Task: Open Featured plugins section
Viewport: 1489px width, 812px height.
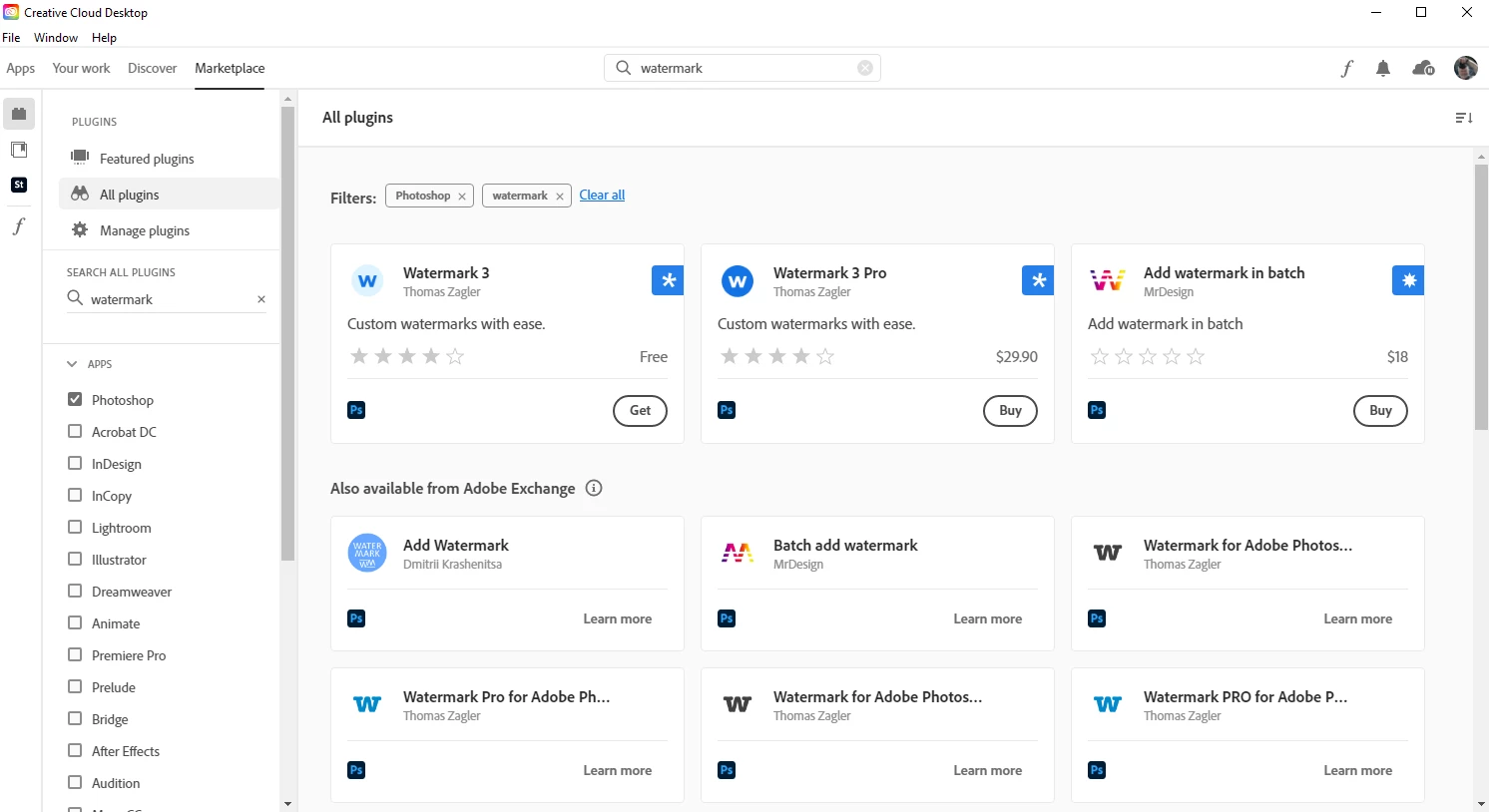Action: (147, 159)
